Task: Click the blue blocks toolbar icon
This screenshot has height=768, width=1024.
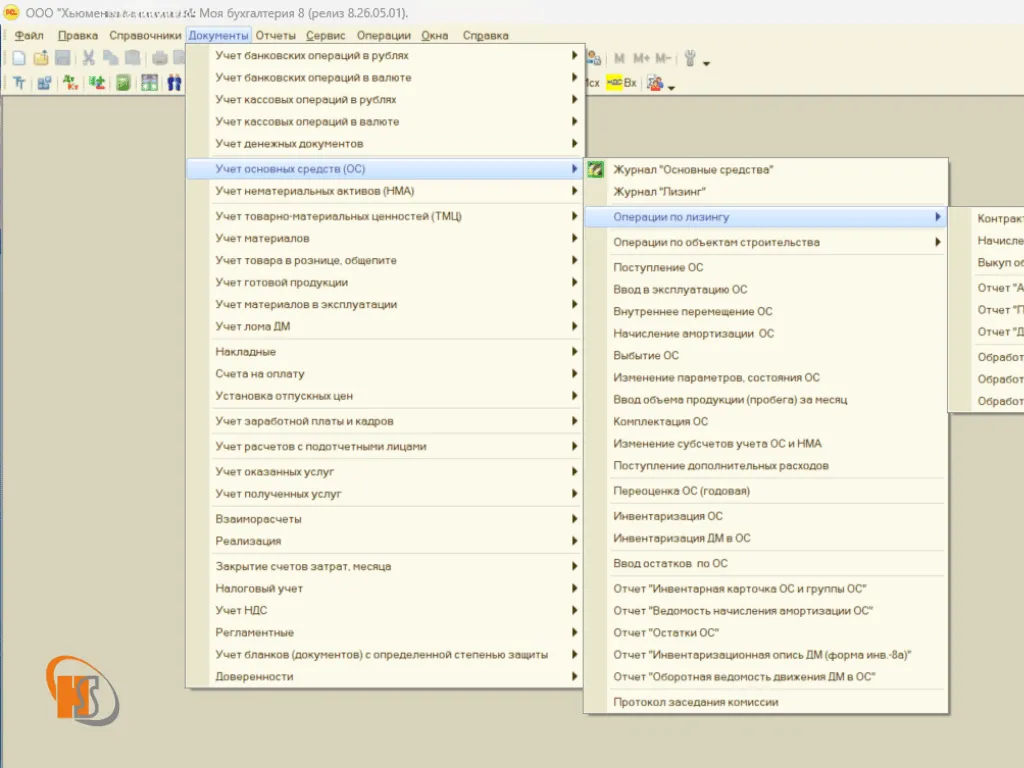Action: coord(44,83)
